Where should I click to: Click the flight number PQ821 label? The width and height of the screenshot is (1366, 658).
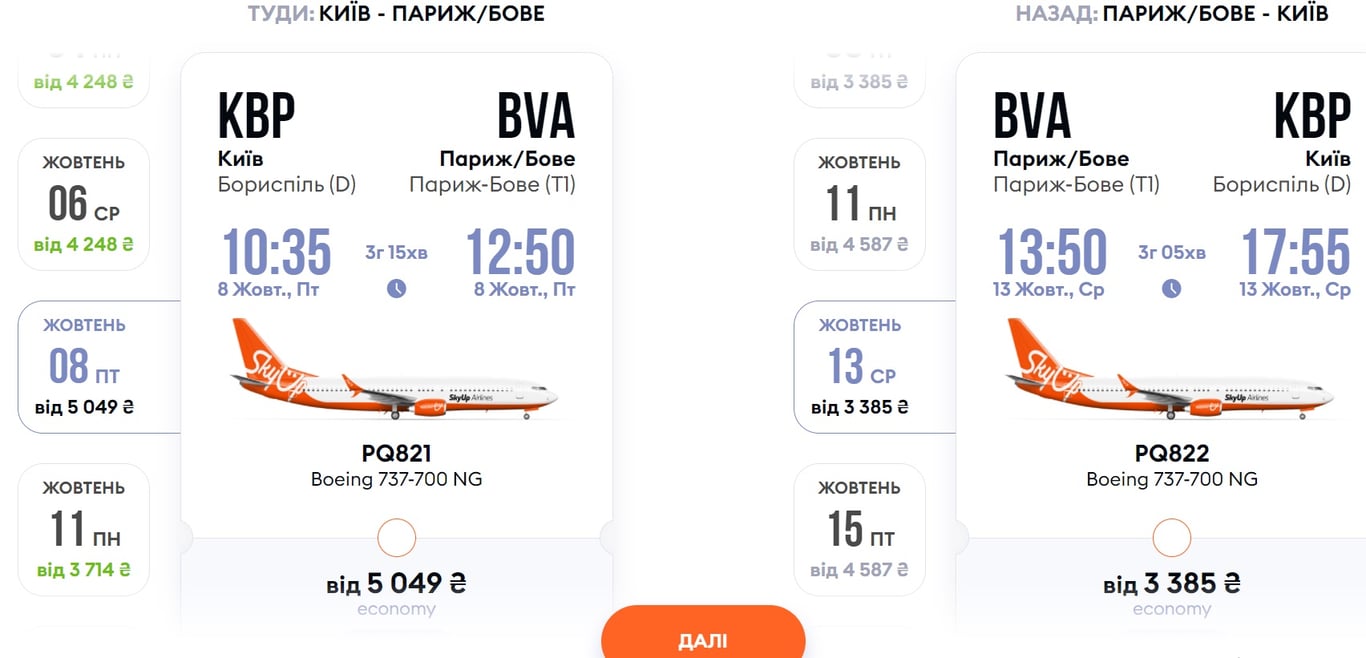coord(396,454)
